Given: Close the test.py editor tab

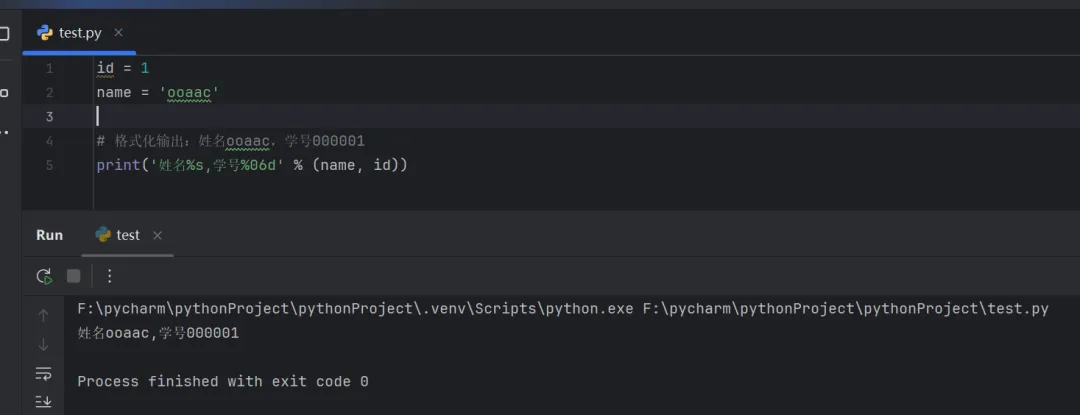Looking at the screenshot, I should pyautogui.click(x=118, y=33).
